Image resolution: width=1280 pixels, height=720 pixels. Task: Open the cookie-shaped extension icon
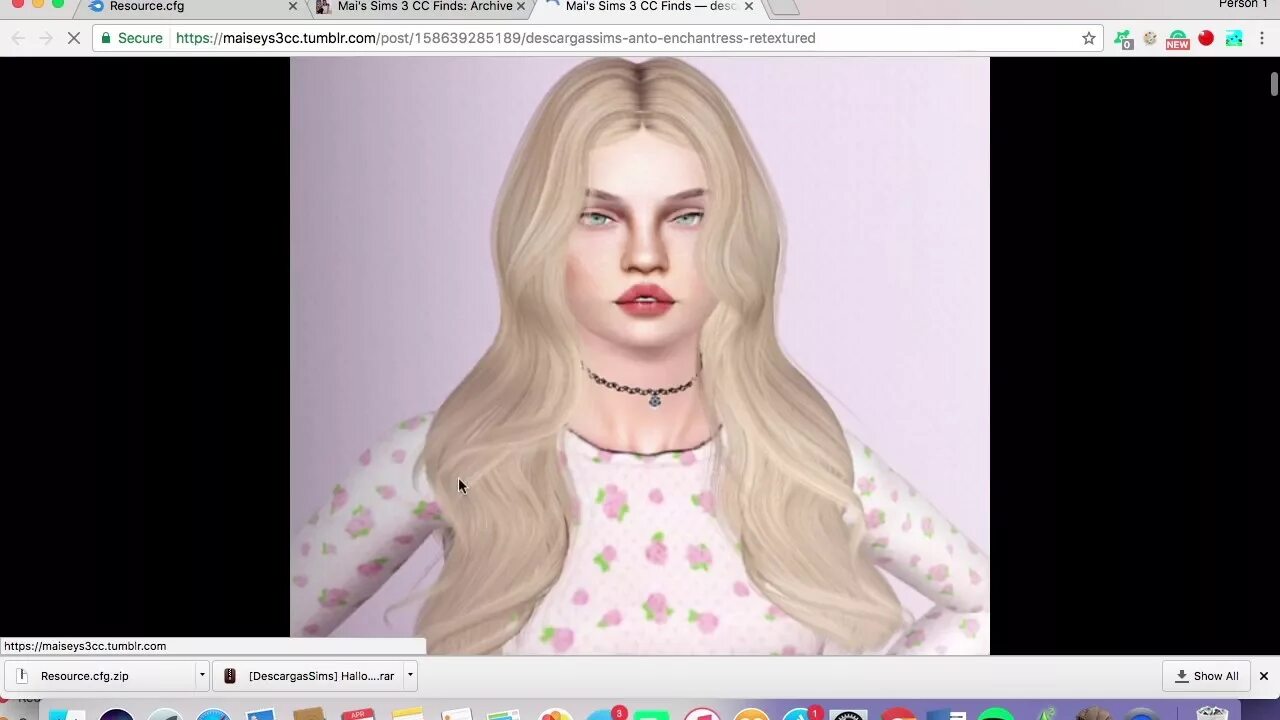tap(1150, 38)
